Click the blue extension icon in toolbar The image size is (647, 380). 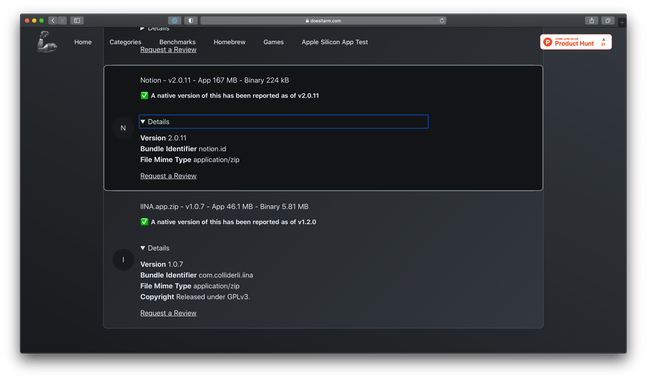[x=175, y=20]
